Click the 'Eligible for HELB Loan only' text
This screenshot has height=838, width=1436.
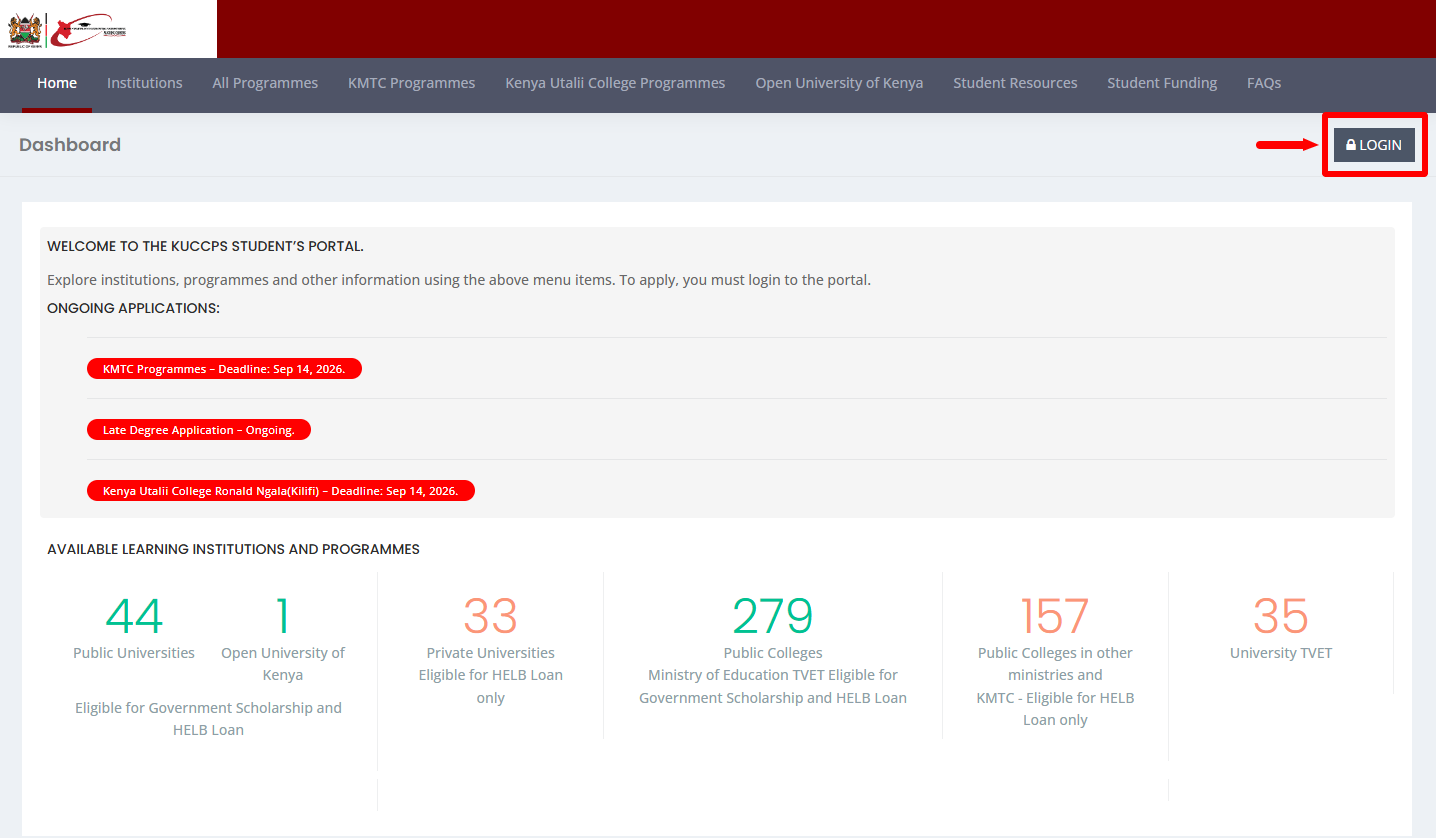(491, 686)
